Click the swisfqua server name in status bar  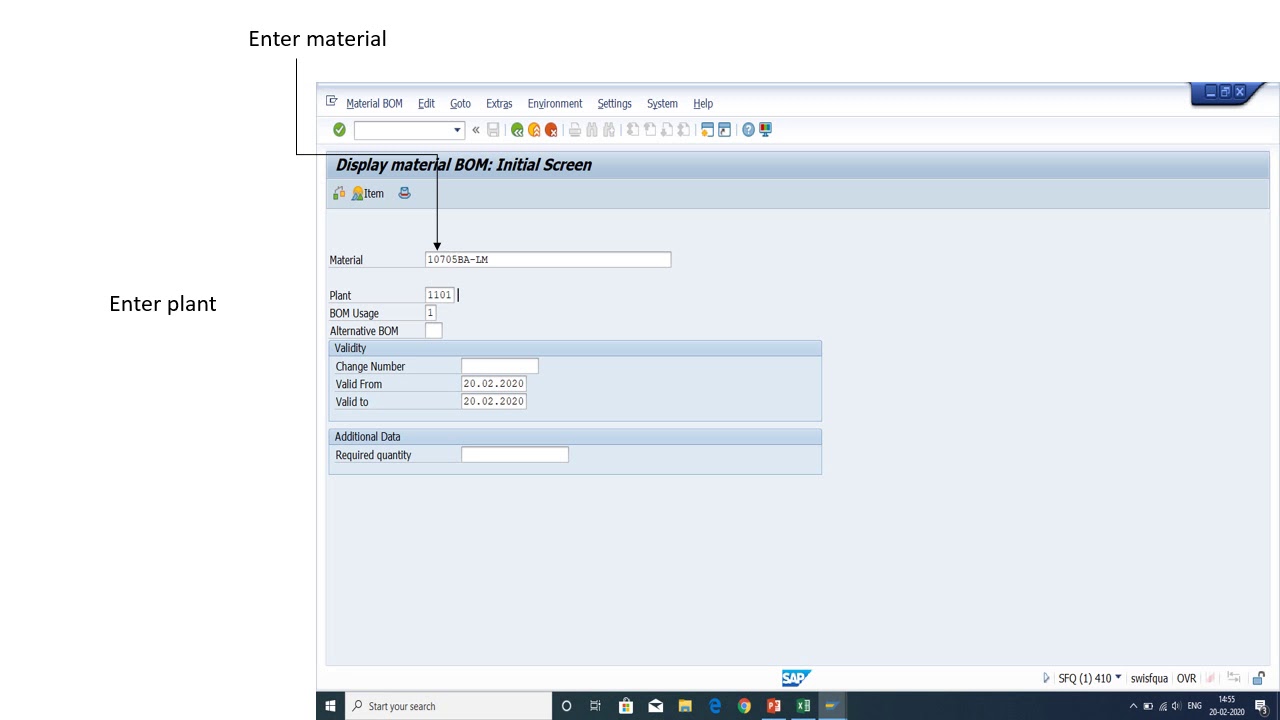(x=1149, y=678)
